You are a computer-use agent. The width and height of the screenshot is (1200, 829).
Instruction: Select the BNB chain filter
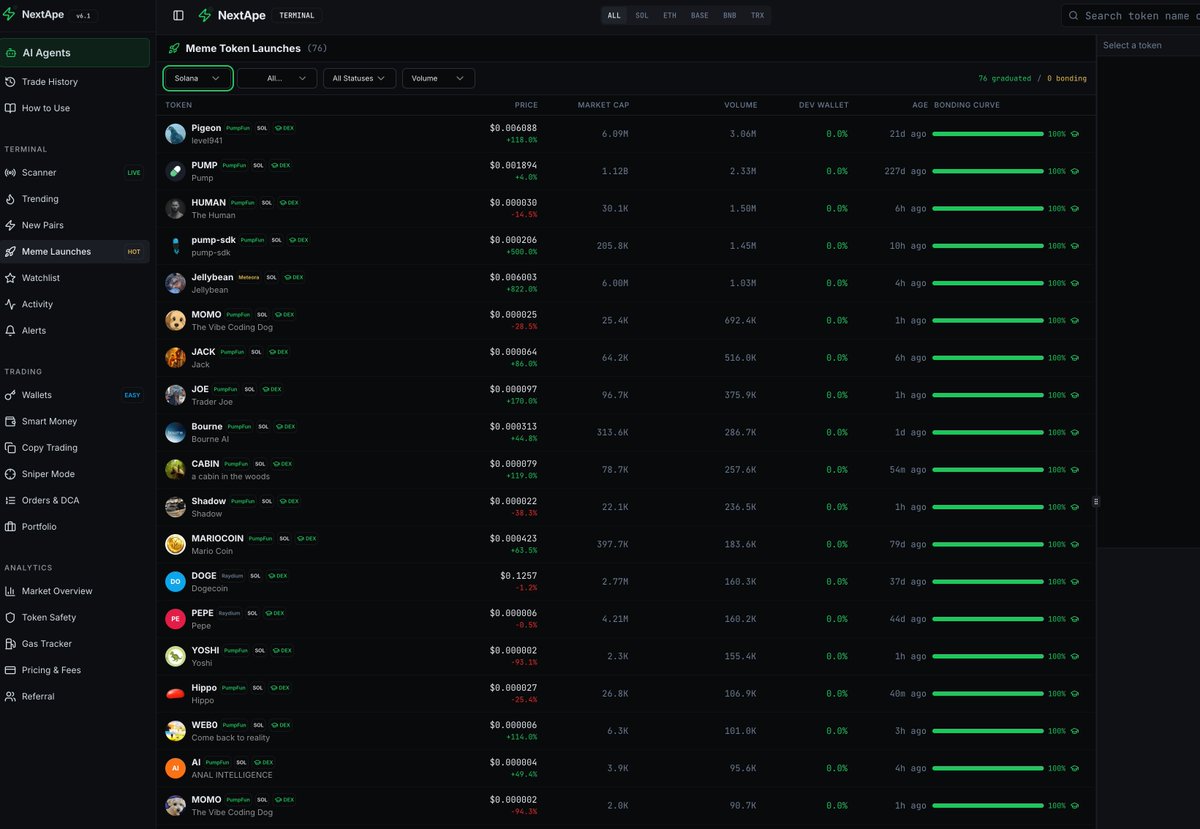click(x=729, y=16)
